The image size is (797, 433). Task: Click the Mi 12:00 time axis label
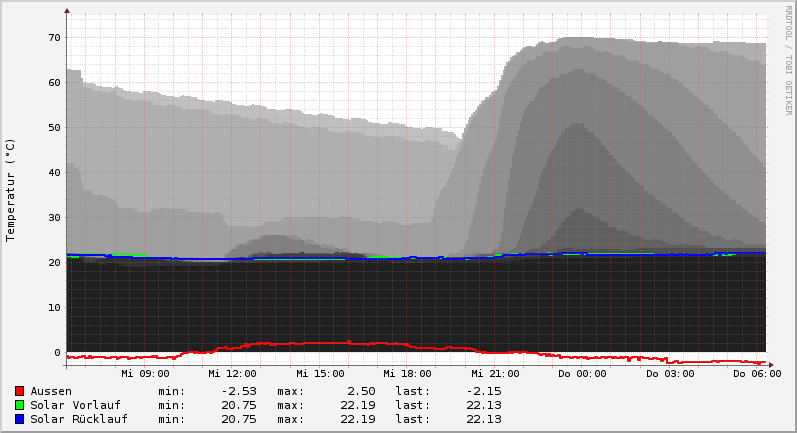pyautogui.click(x=232, y=374)
